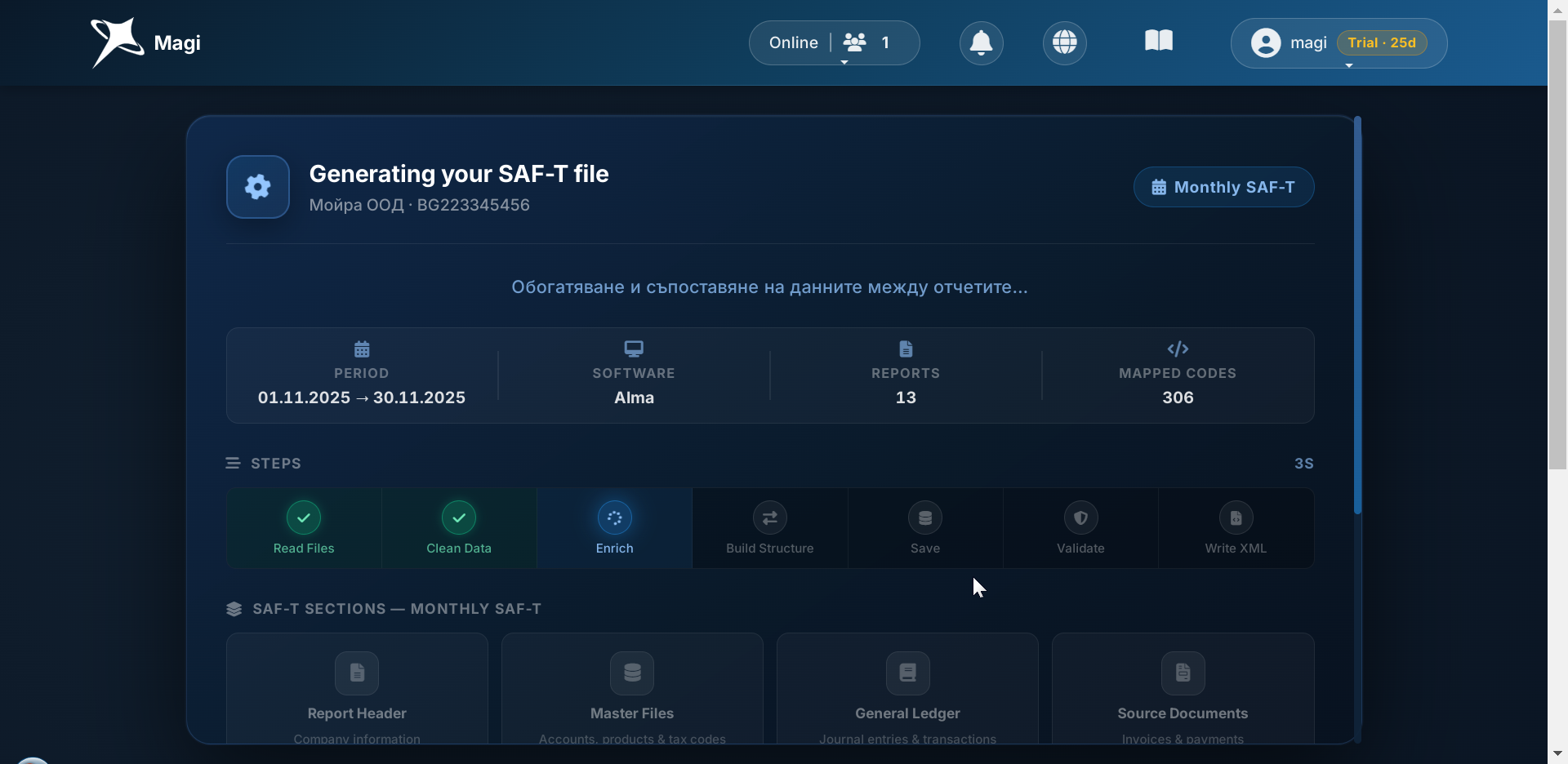This screenshot has width=1568, height=764.
Task: Click the reports count 13
Action: (906, 398)
